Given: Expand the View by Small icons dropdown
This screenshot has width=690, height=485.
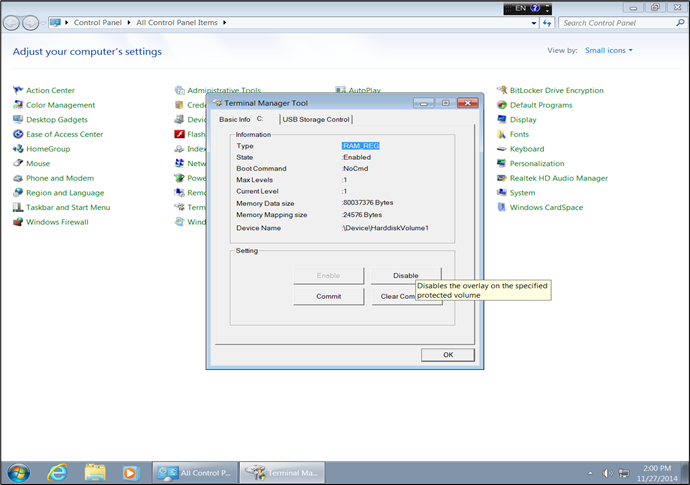Looking at the screenshot, I should point(609,50).
